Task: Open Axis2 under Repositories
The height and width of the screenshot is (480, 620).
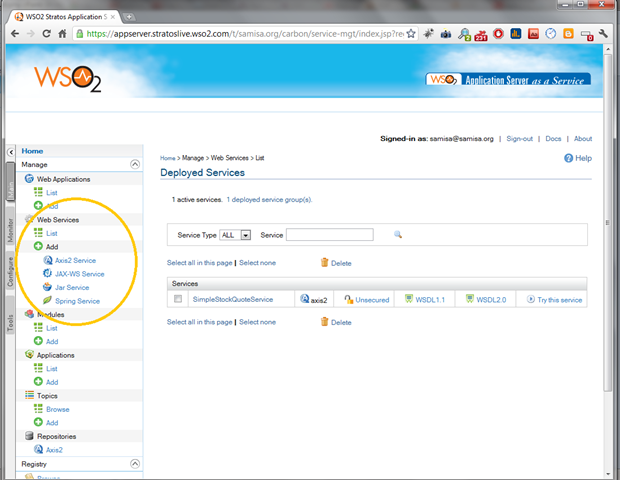Action: [54, 450]
